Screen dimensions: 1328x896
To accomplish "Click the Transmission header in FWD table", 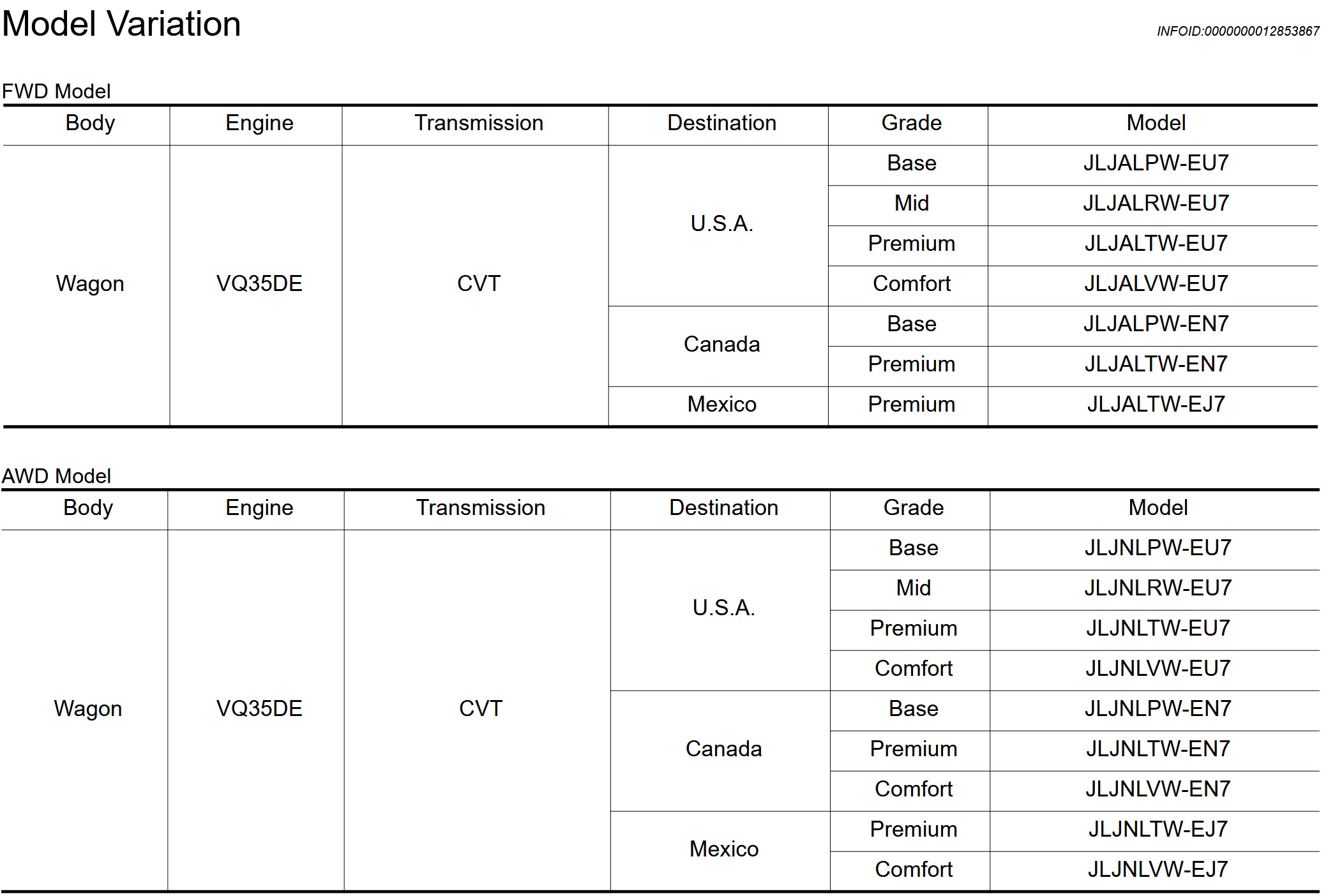I will coord(479,123).
